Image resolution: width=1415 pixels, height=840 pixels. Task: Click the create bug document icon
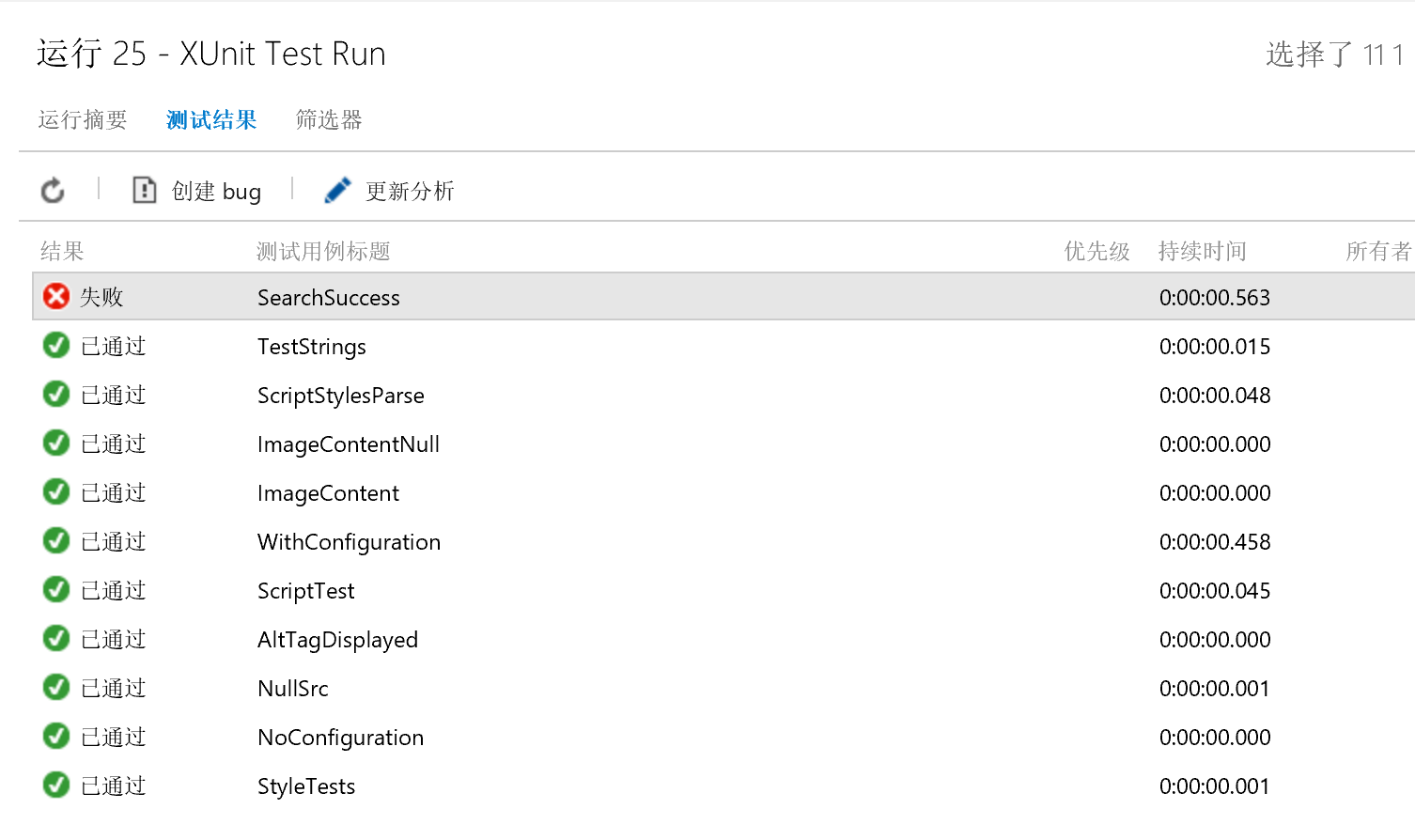click(x=144, y=191)
